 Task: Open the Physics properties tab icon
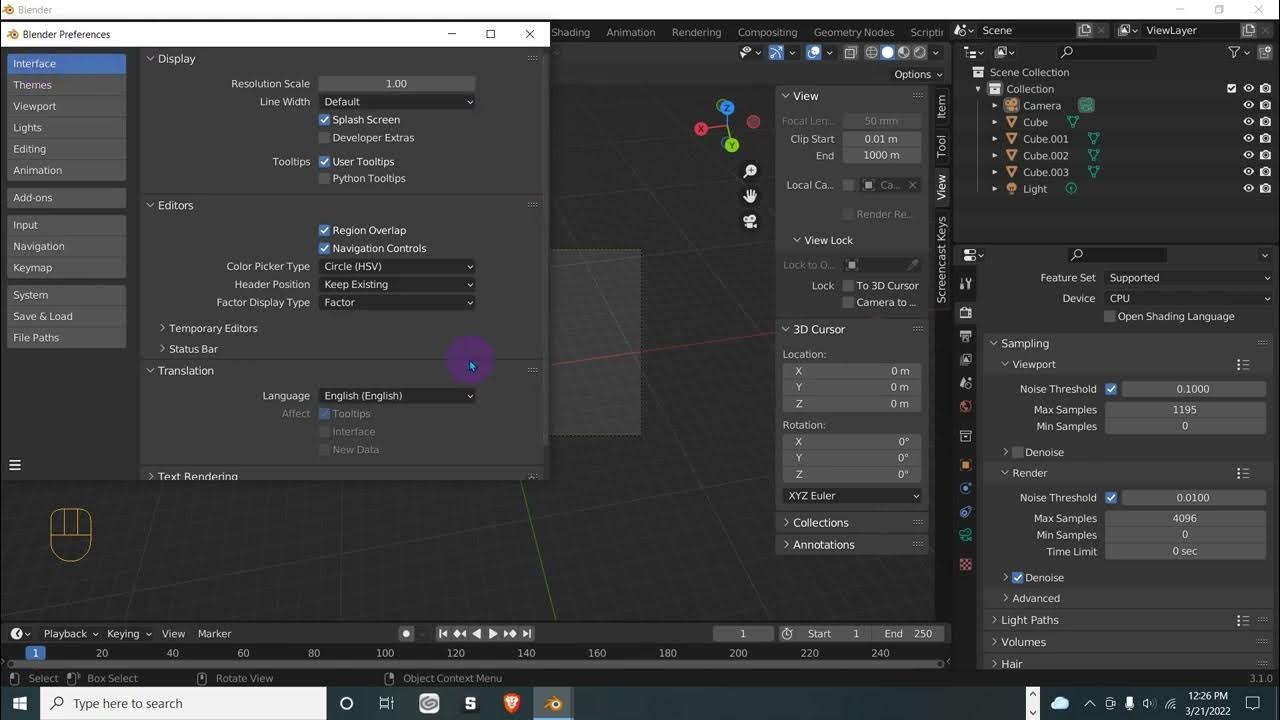[x=965, y=488]
